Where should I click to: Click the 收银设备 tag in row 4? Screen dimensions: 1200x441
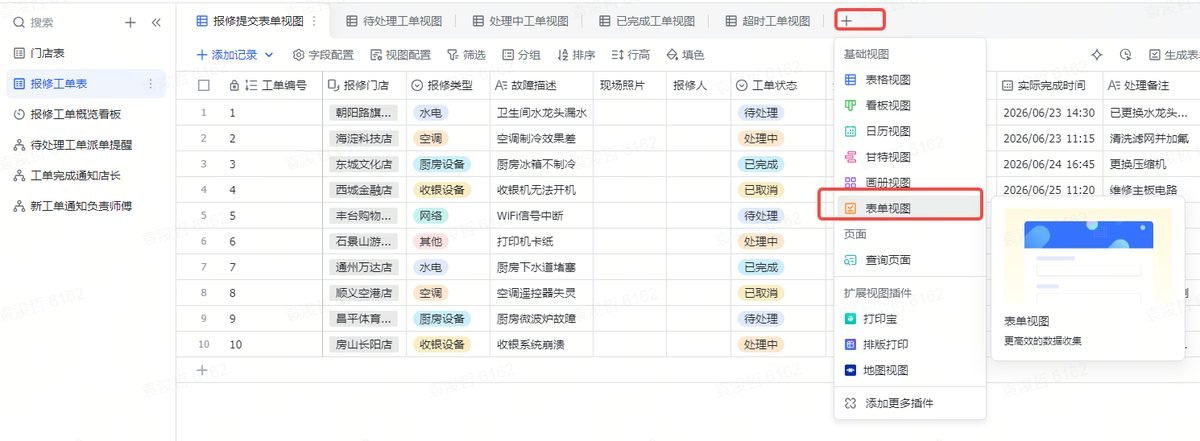440,190
